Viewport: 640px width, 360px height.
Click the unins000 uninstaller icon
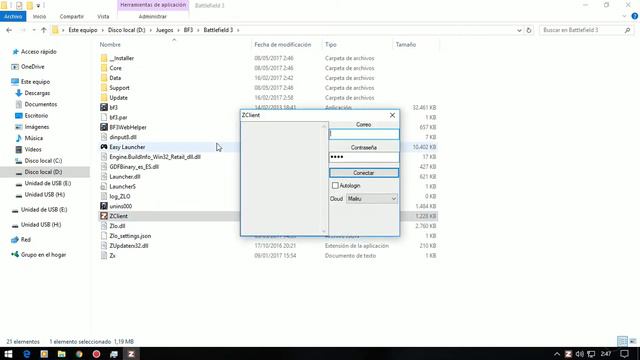pyautogui.click(x=104, y=206)
